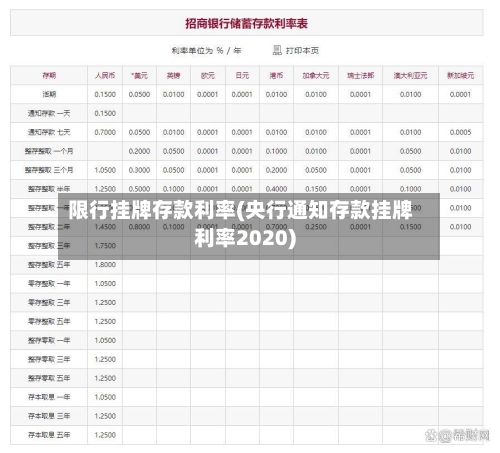Click the 0.2000 美元 rate for 整存整取 一个月

[139, 151]
